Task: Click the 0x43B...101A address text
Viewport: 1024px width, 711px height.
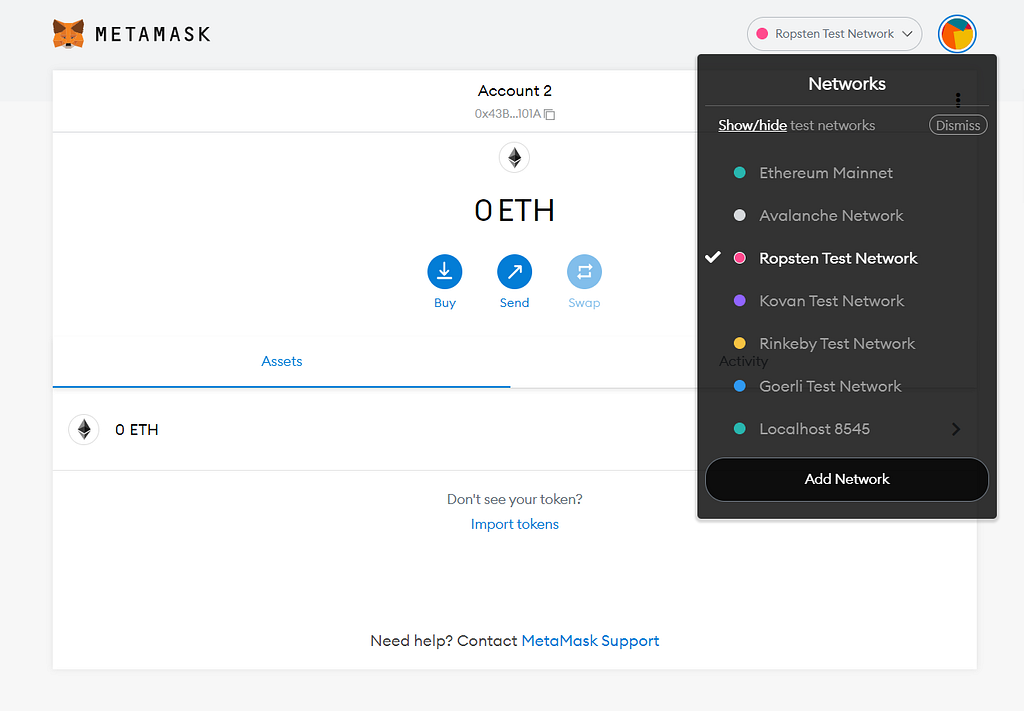Action: 508,114
